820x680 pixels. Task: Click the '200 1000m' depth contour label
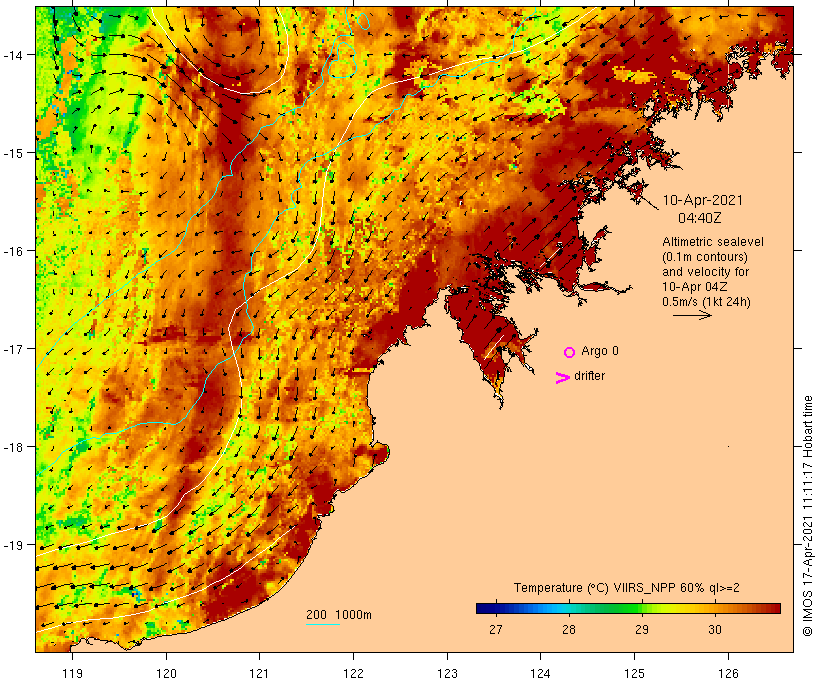(x=339, y=615)
